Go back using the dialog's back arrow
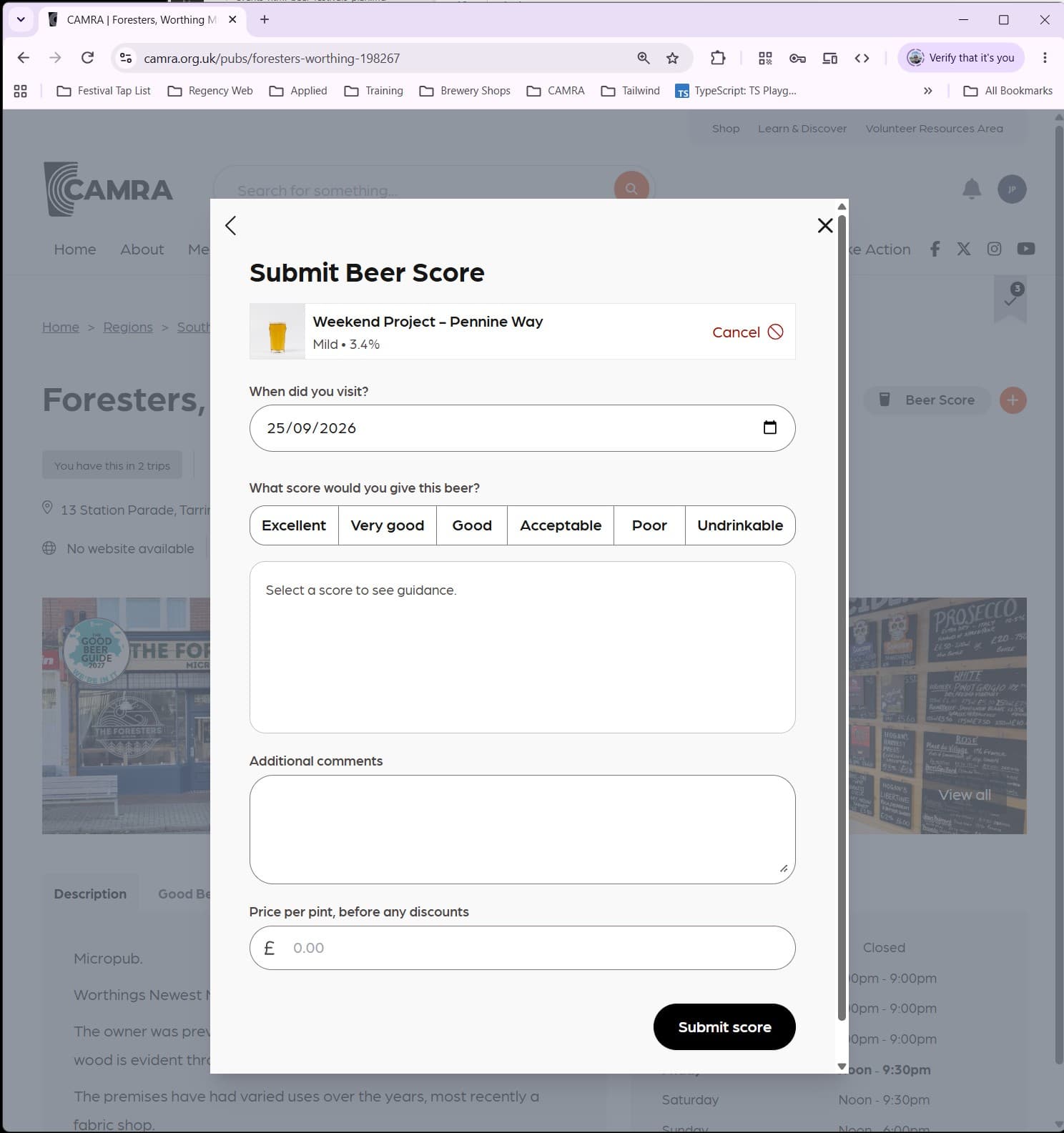Viewport: 1064px width, 1133px height. 230,226
